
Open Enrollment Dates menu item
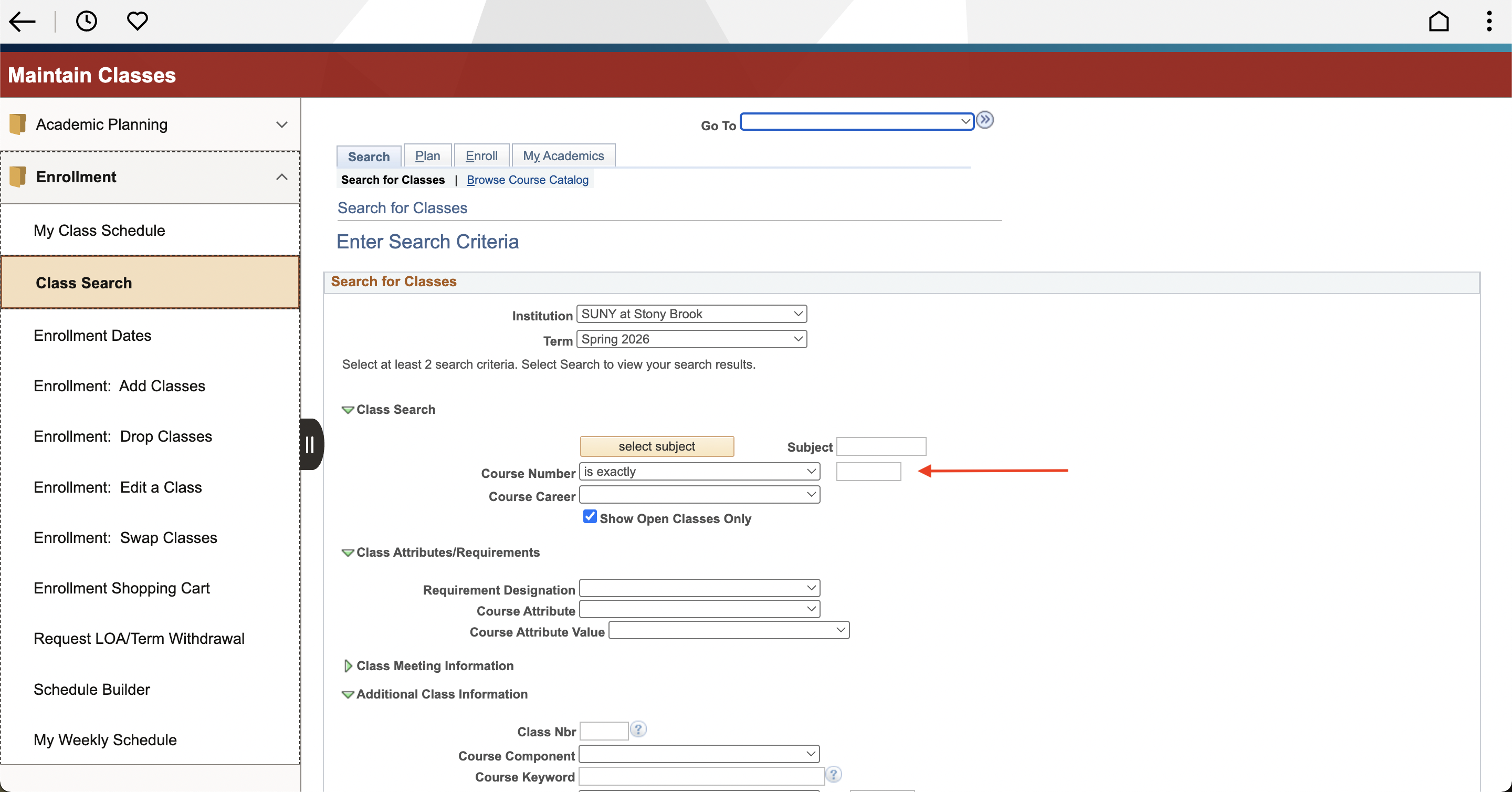coord(150,336)
